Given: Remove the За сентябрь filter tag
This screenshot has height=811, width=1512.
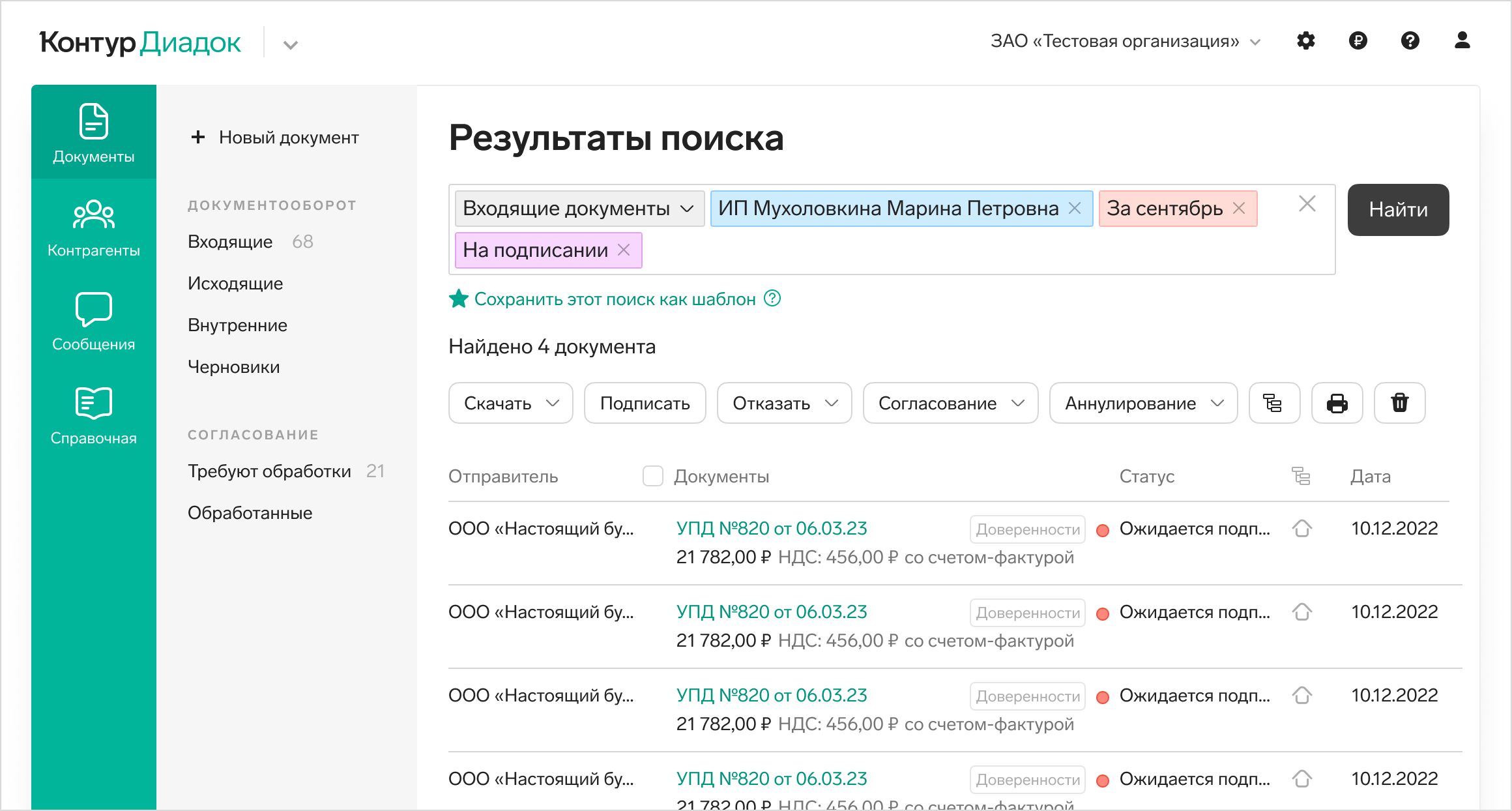Looking at the screenshot, I should click(1239, 209).
